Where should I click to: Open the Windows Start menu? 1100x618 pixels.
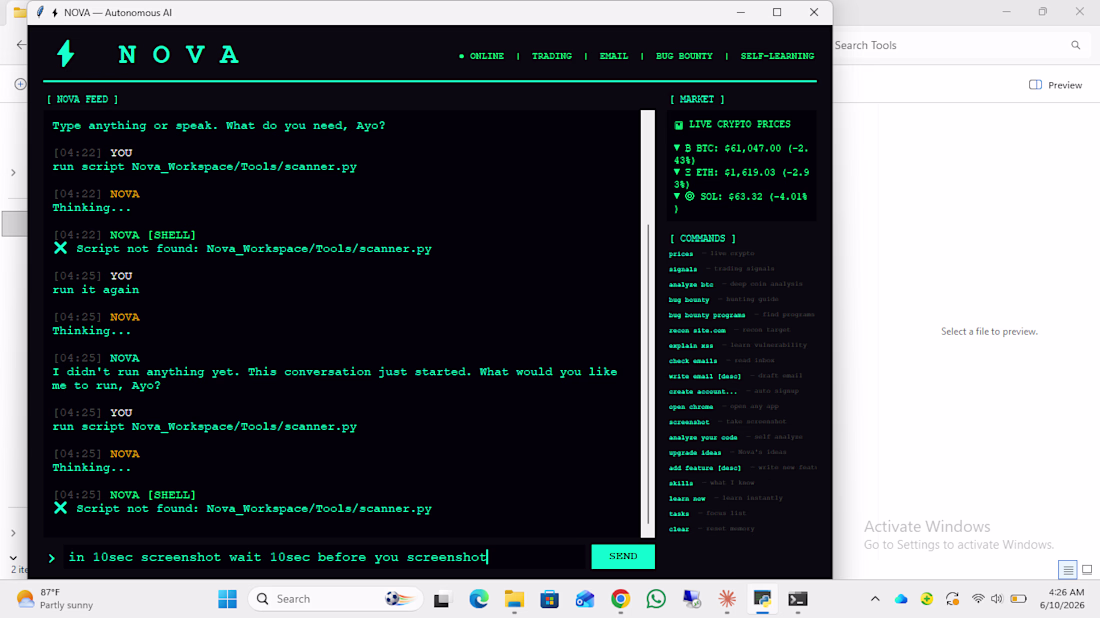click(x=227, y=599)
